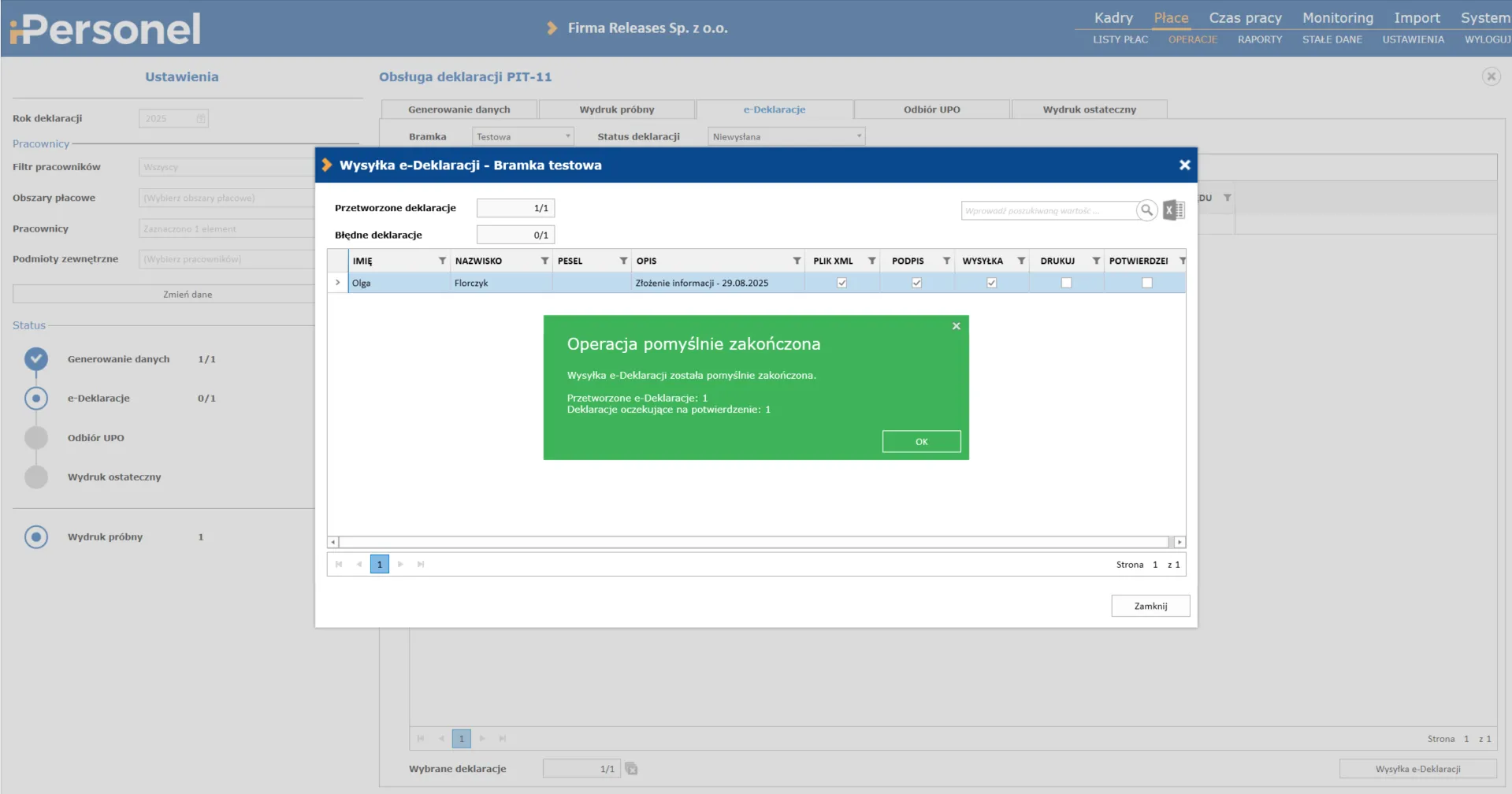Switch to the Odbiór UPO tab

click(931, 109)
